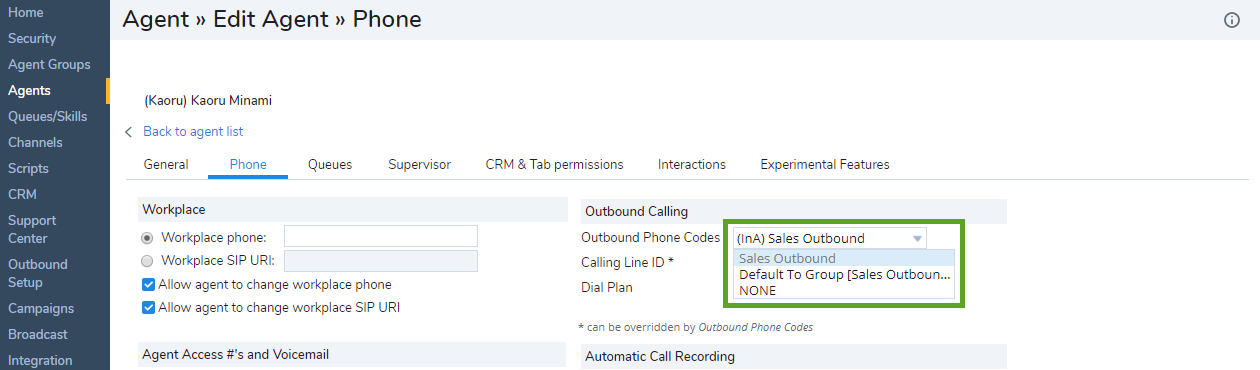The width and height of the screenshot is (1260, 370).
Task: Switch to the General tab
Action: 166,164
